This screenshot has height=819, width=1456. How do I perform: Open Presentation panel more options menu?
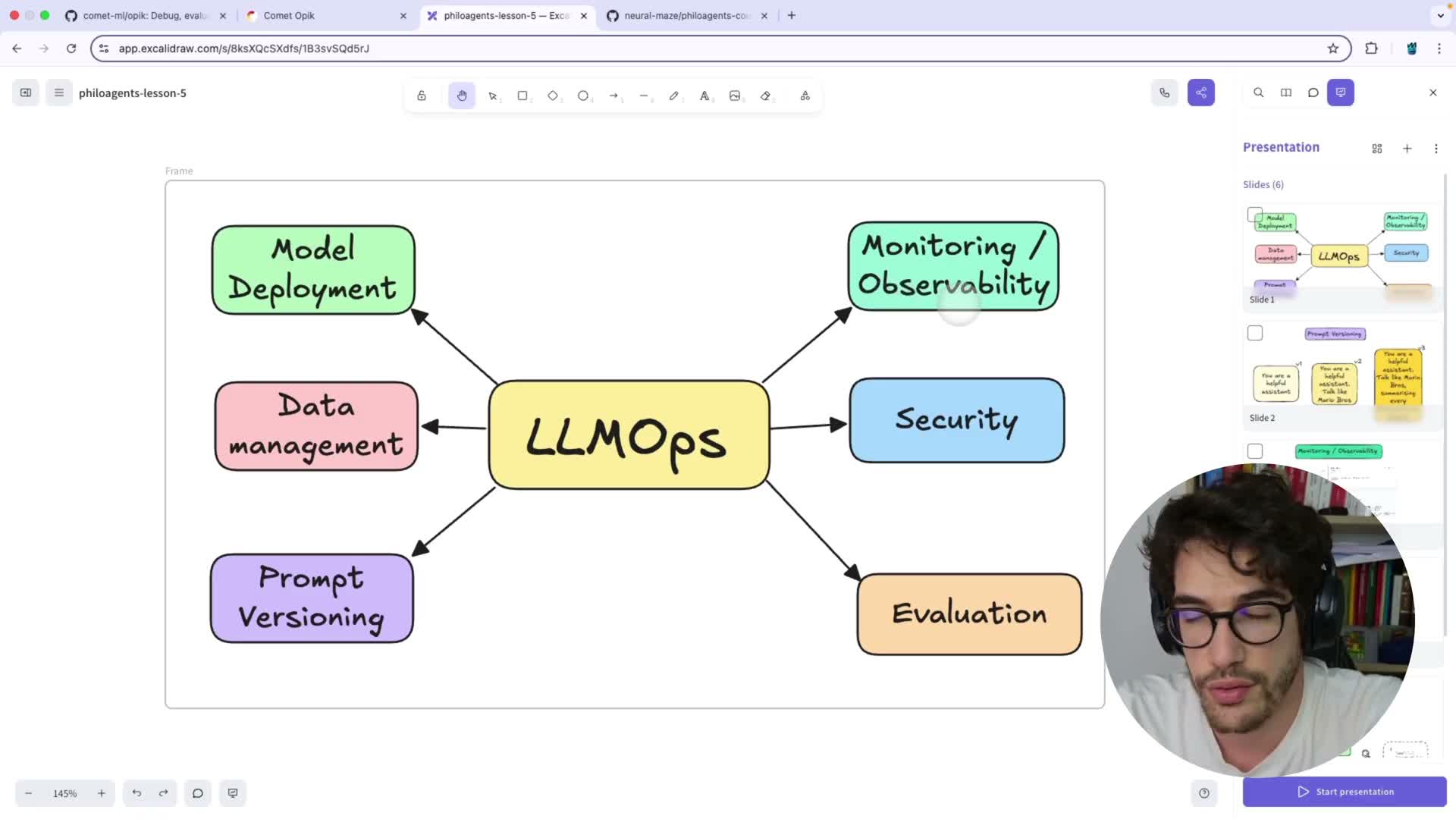click(1436, 149)
